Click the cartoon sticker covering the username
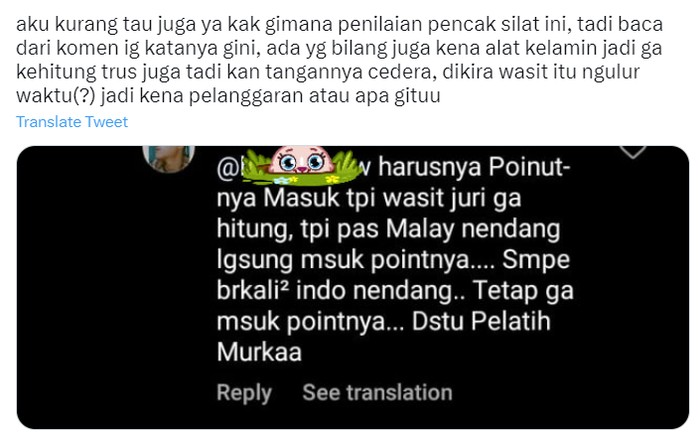Viewport: 700px width, 442px height. tap(303, 165)
